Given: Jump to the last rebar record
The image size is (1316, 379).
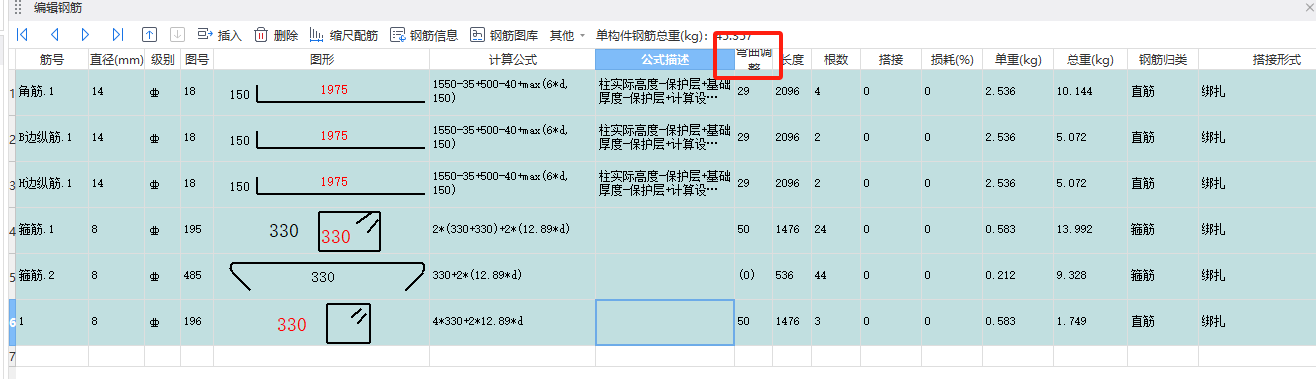Looking at the screenshot, I should [x=118, y=35].
